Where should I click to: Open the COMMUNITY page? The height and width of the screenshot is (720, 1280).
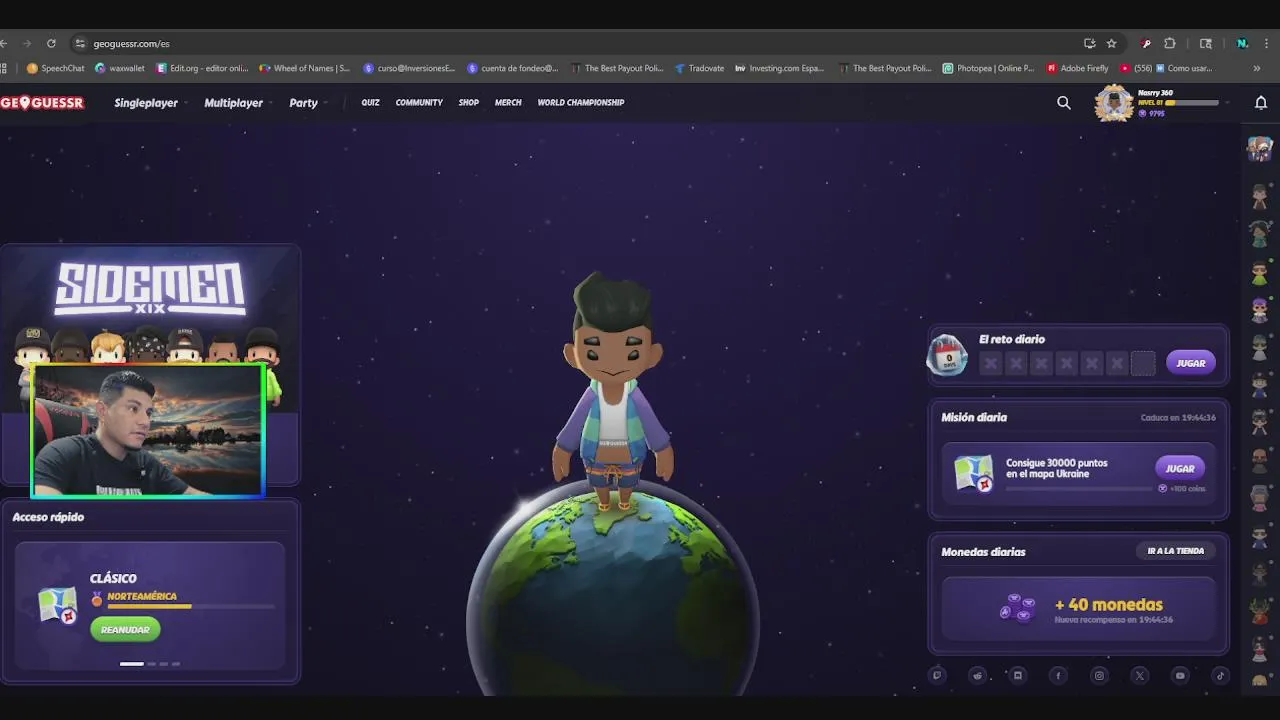419,102
